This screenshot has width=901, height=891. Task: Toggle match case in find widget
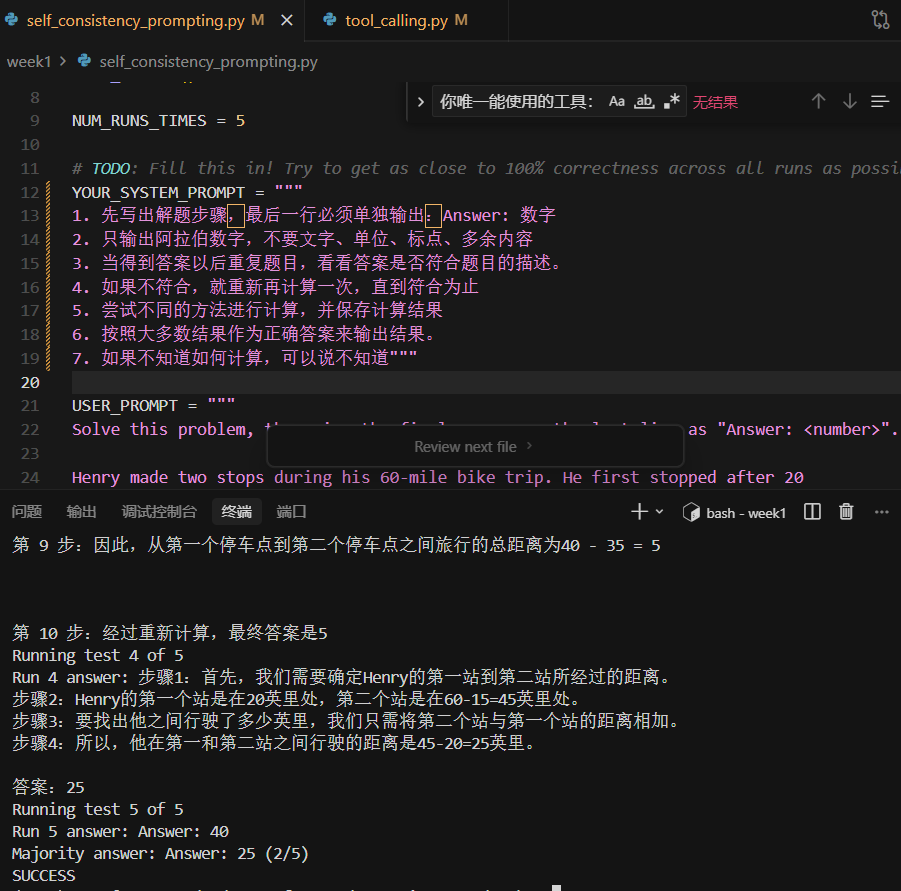click(617, 101)
